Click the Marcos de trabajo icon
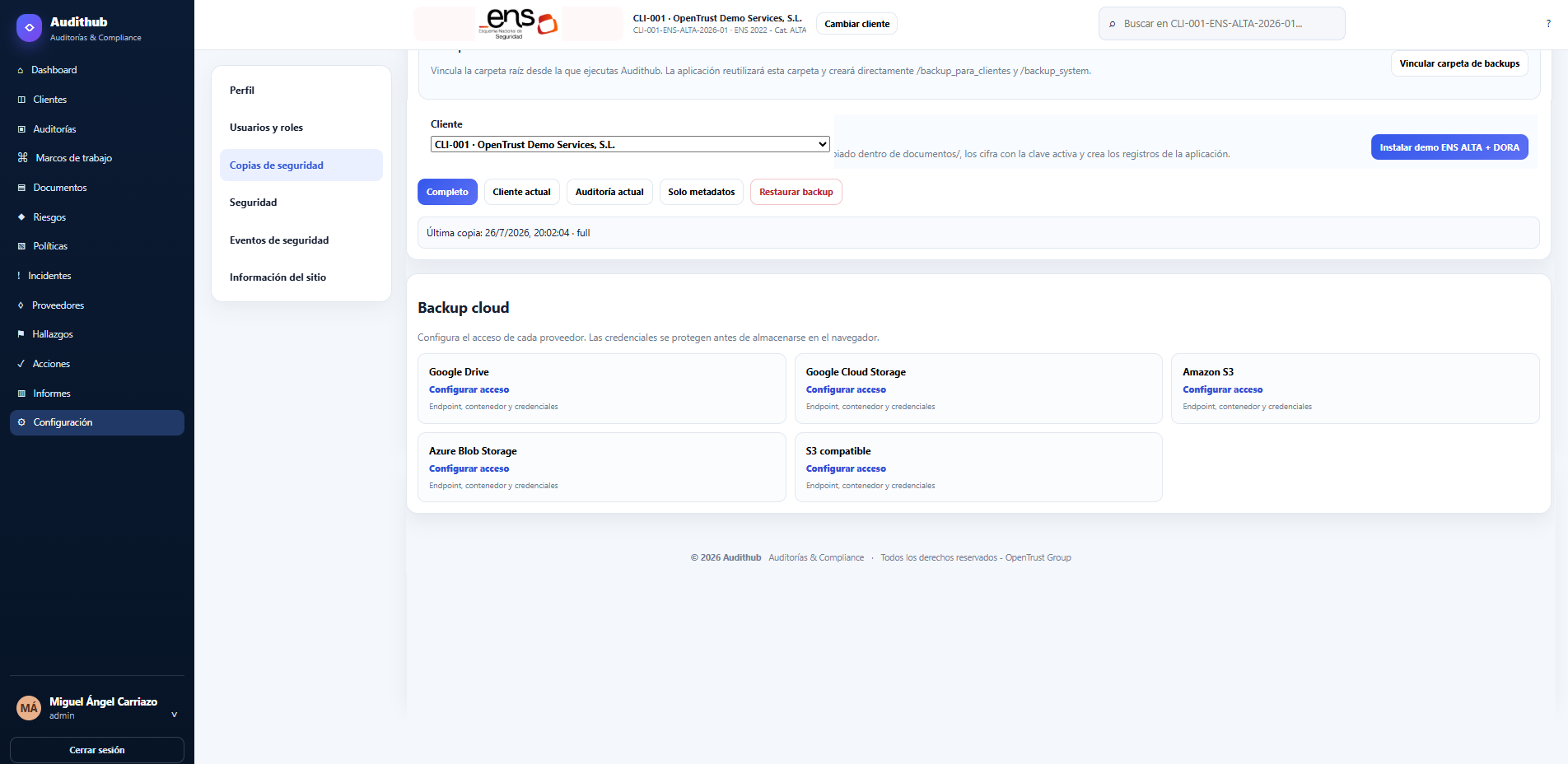 22,158
